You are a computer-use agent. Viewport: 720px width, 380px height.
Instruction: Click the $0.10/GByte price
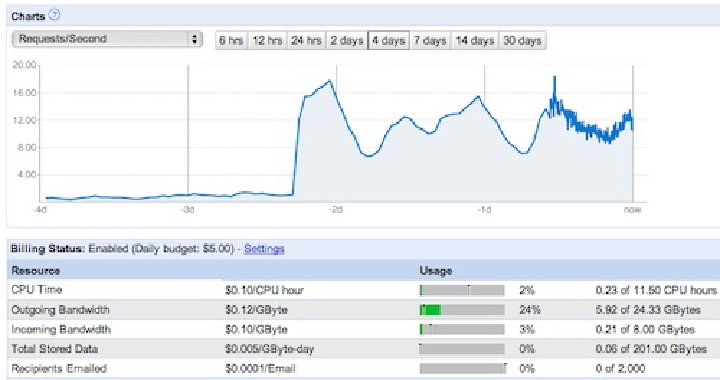256,329
